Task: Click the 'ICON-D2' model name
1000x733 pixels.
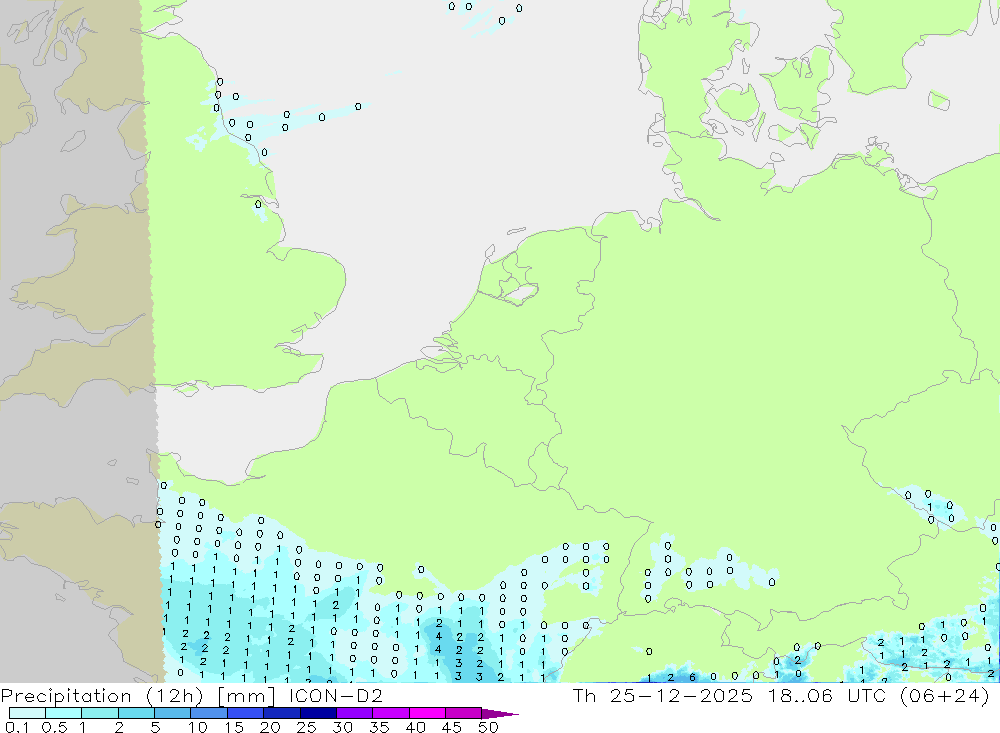Action: (336, 695)
